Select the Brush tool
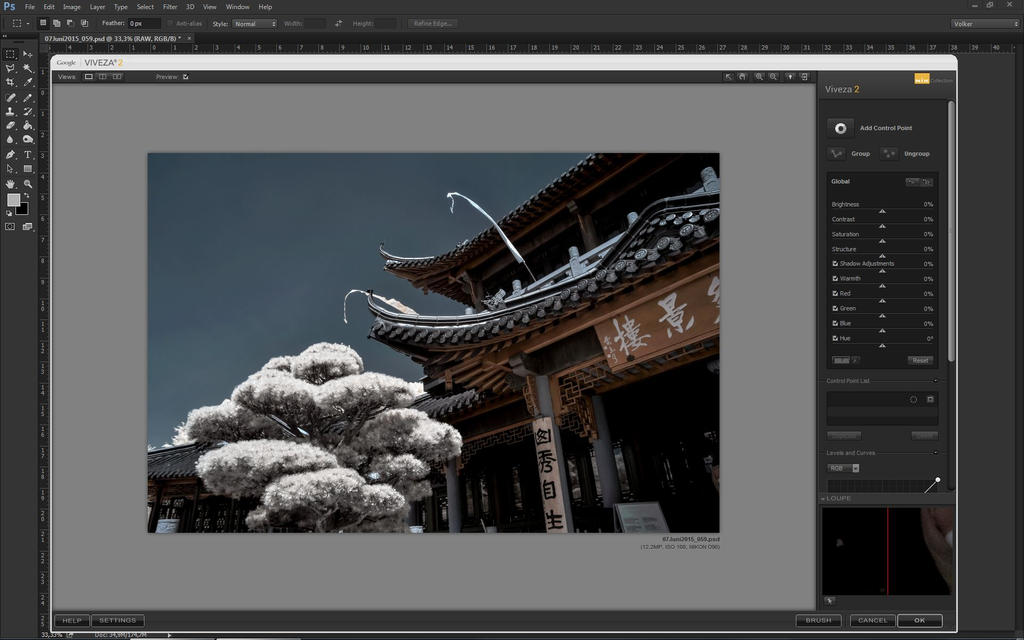Viewport: 1024px width, 640px height. [x=27, y=97]
